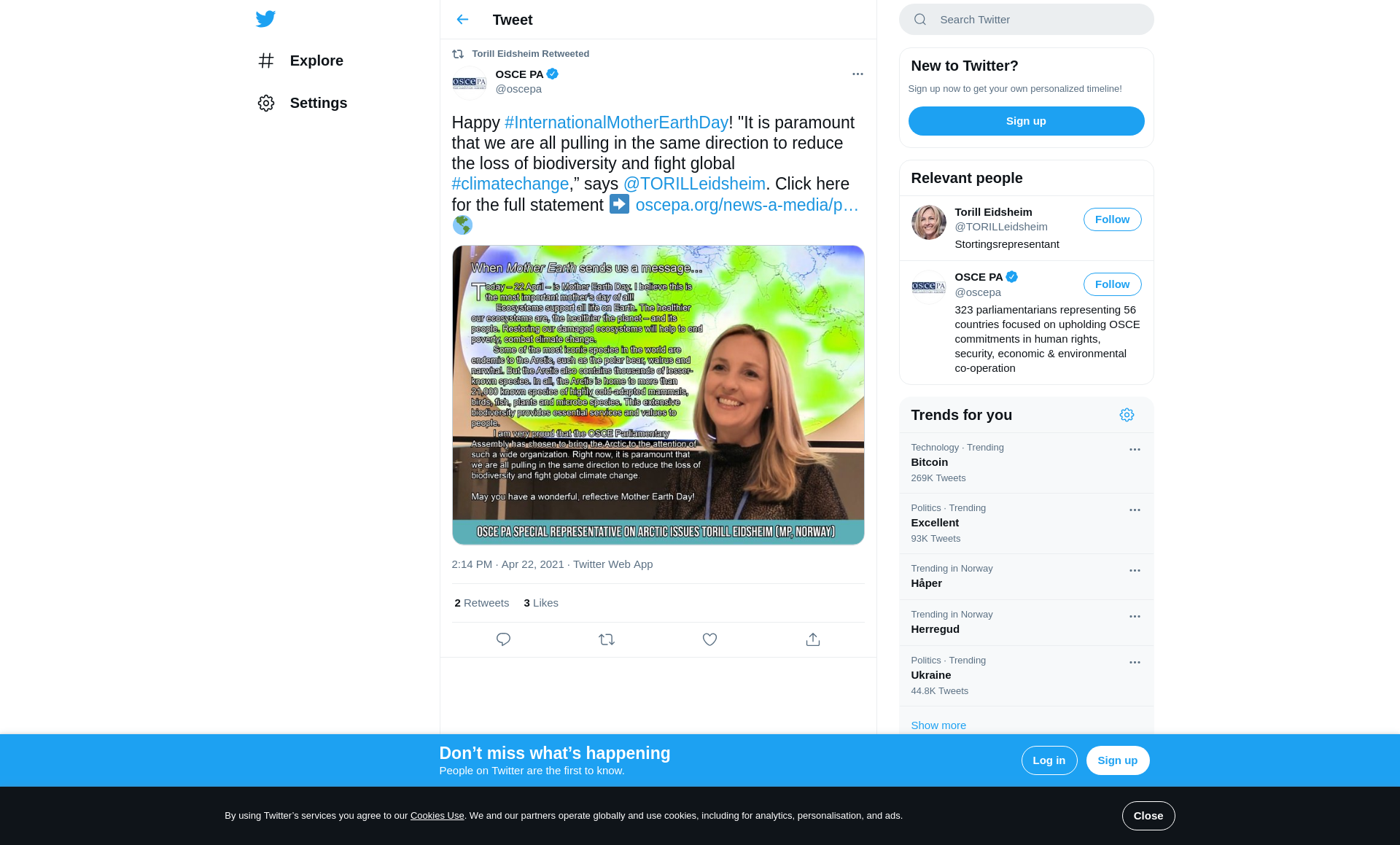Open more options for Ukraine trend

point(1135,663)
